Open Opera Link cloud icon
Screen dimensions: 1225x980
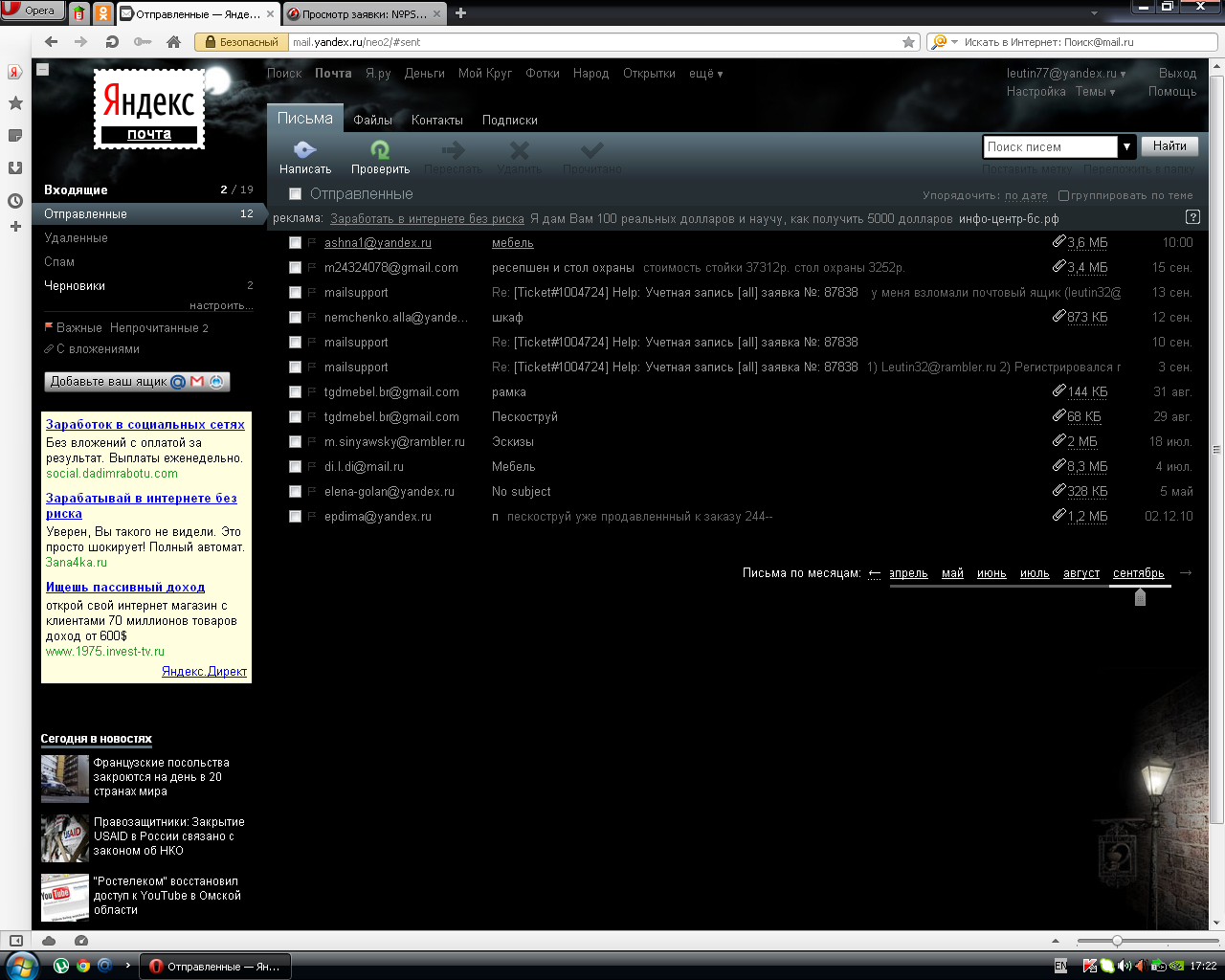point(49,941)
